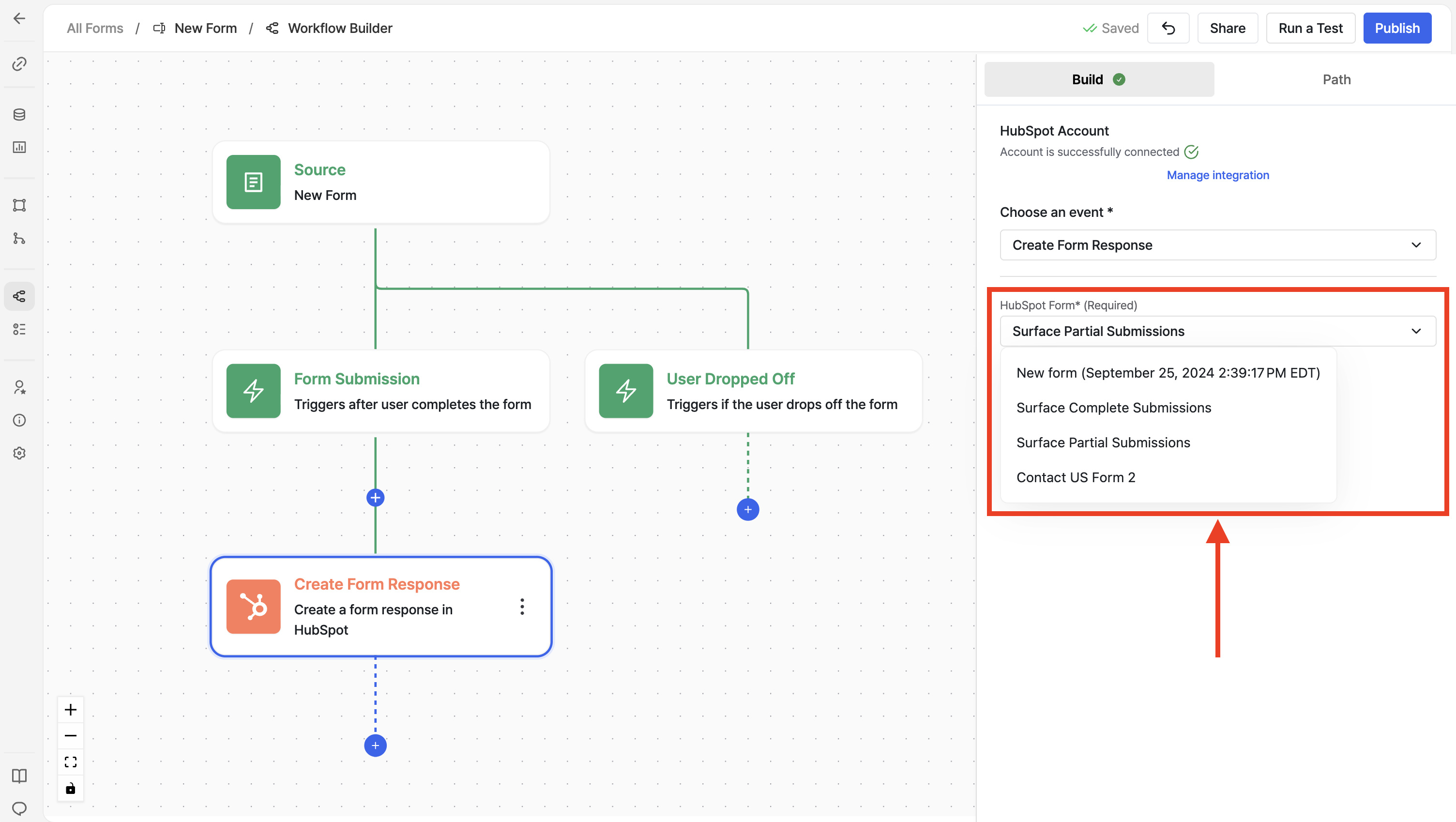Click the Publish button
The image size is (1456, 822).
click(1397, 28)
